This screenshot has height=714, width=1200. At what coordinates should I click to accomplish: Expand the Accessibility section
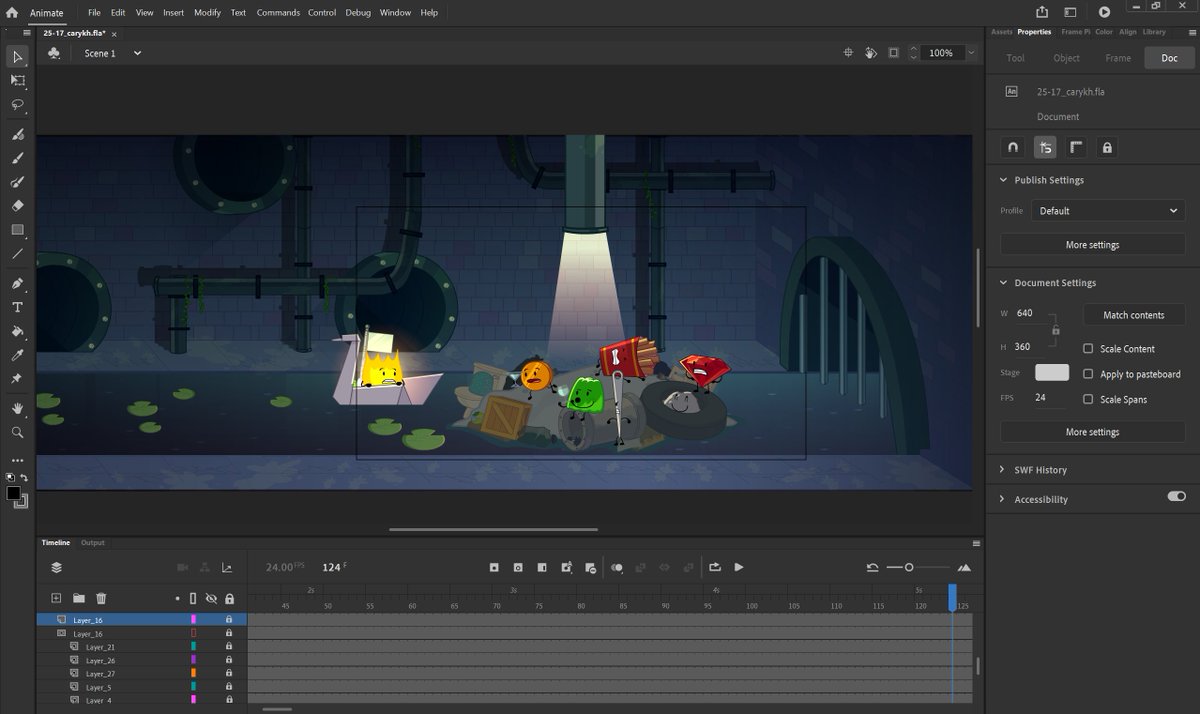point(1003,499)
